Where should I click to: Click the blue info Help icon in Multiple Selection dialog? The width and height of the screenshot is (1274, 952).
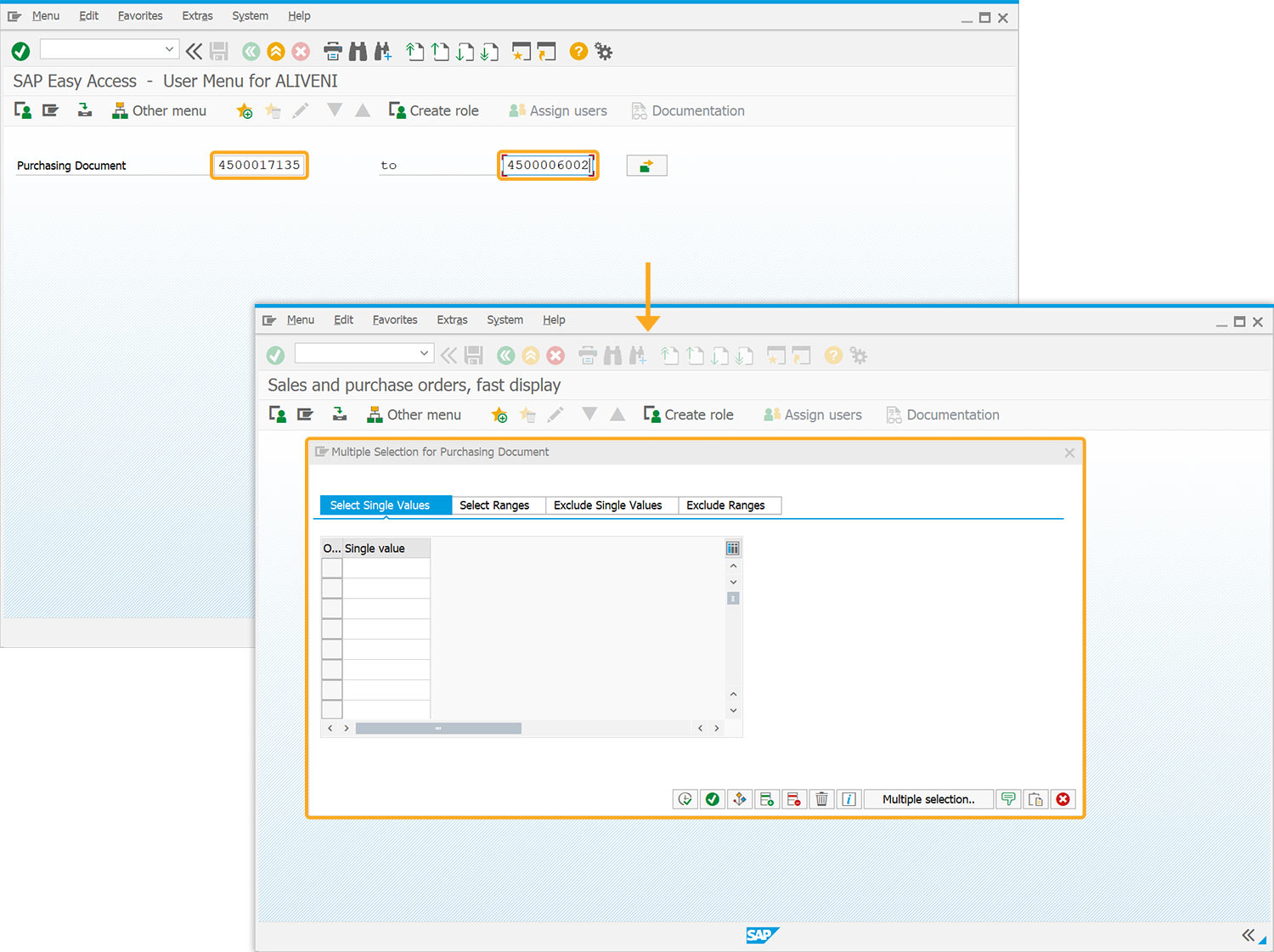coord(848,799)
